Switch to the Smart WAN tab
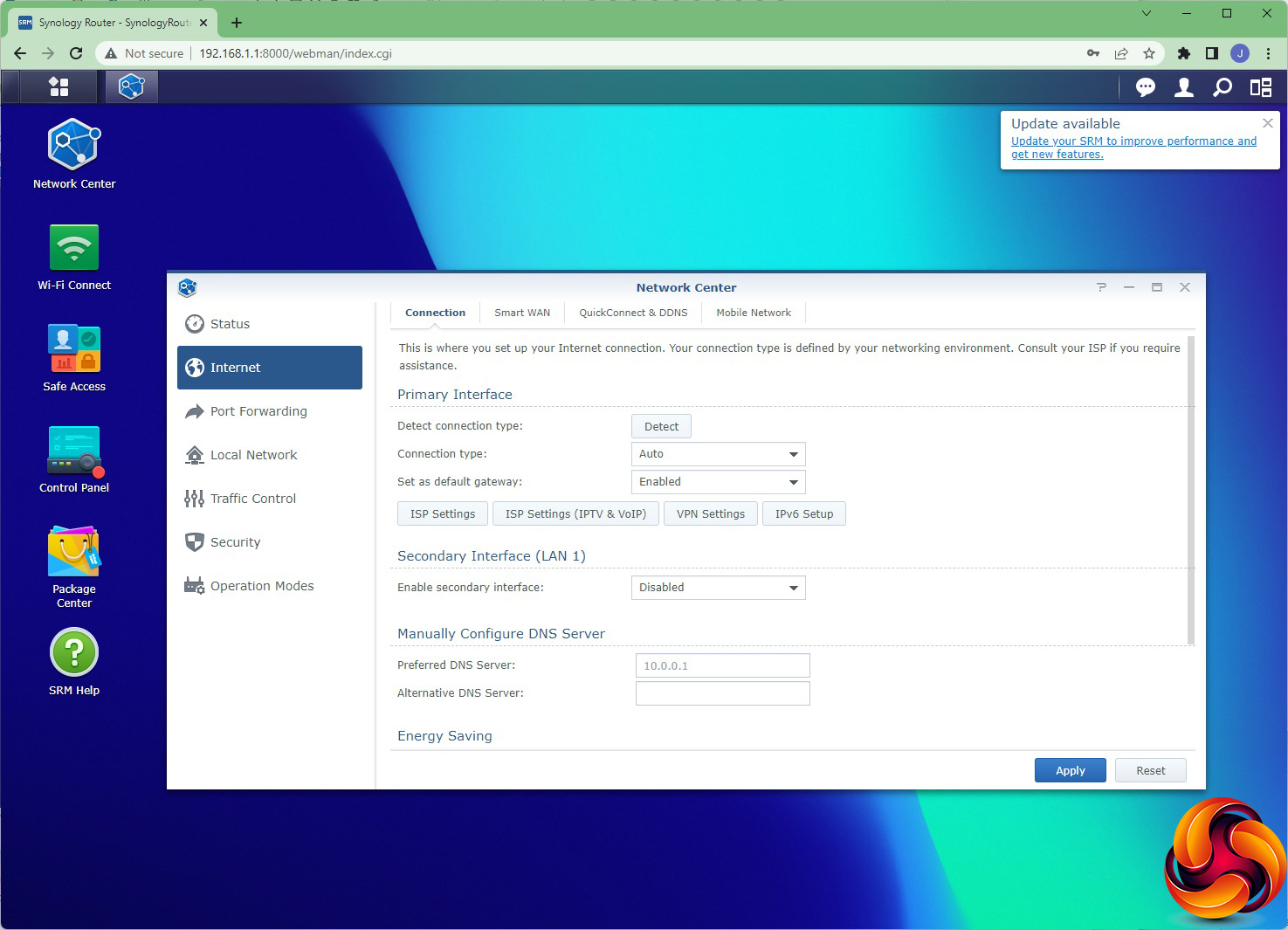1288x930 pixels. pyautogui.click(x=522, y=313)
